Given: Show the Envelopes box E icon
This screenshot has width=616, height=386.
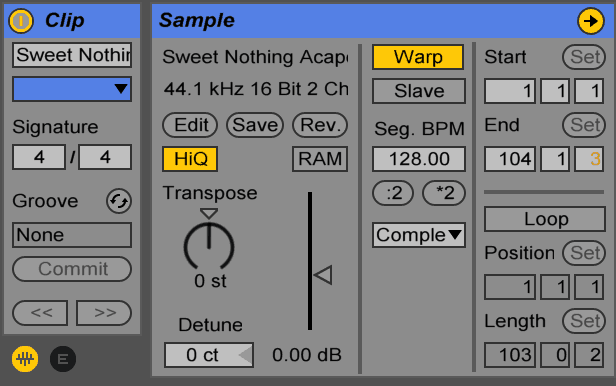Looking at the screenshot, I should [63, 359].
